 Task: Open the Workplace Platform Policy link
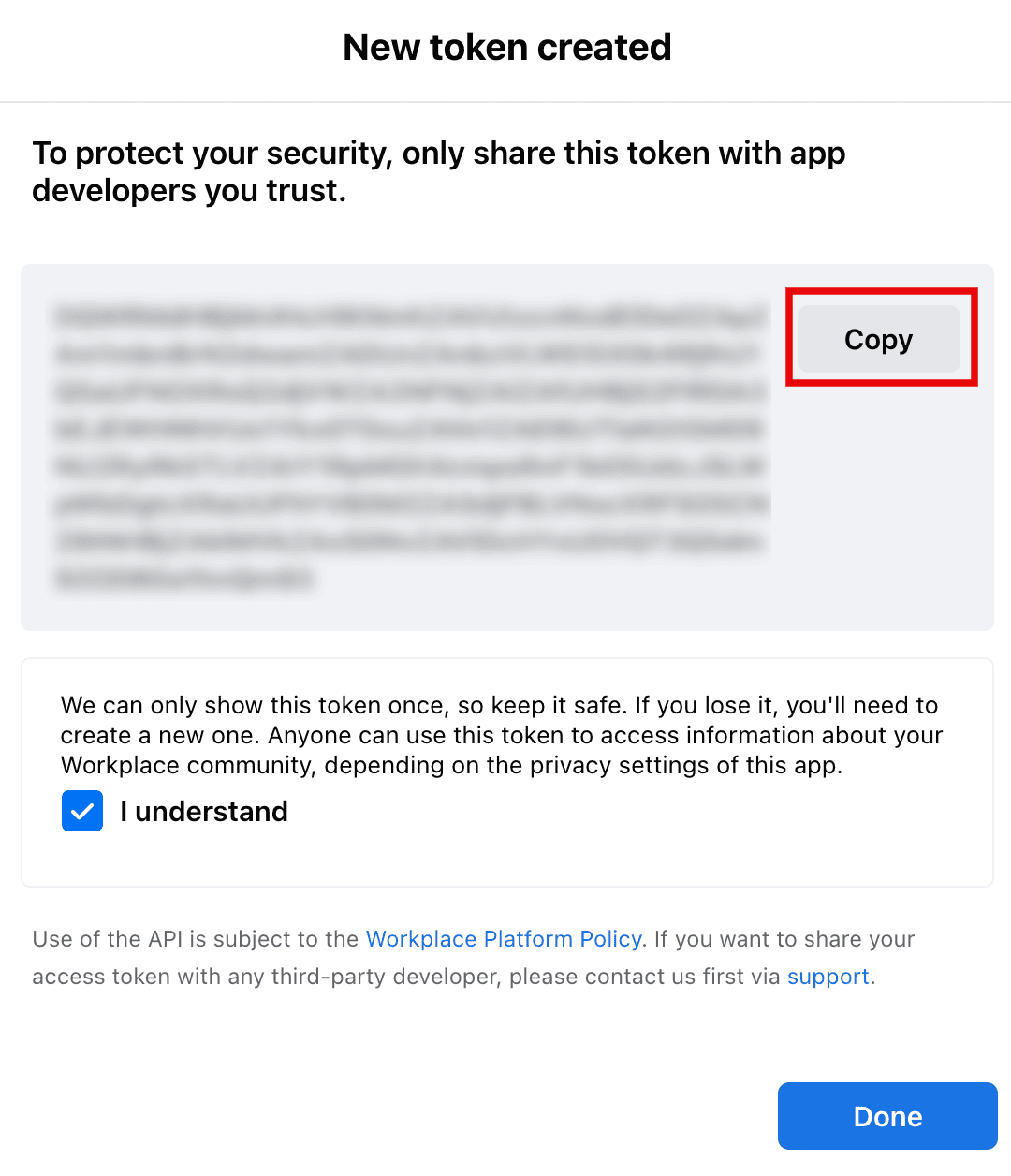pyautogui.click(x=504, y=939)
